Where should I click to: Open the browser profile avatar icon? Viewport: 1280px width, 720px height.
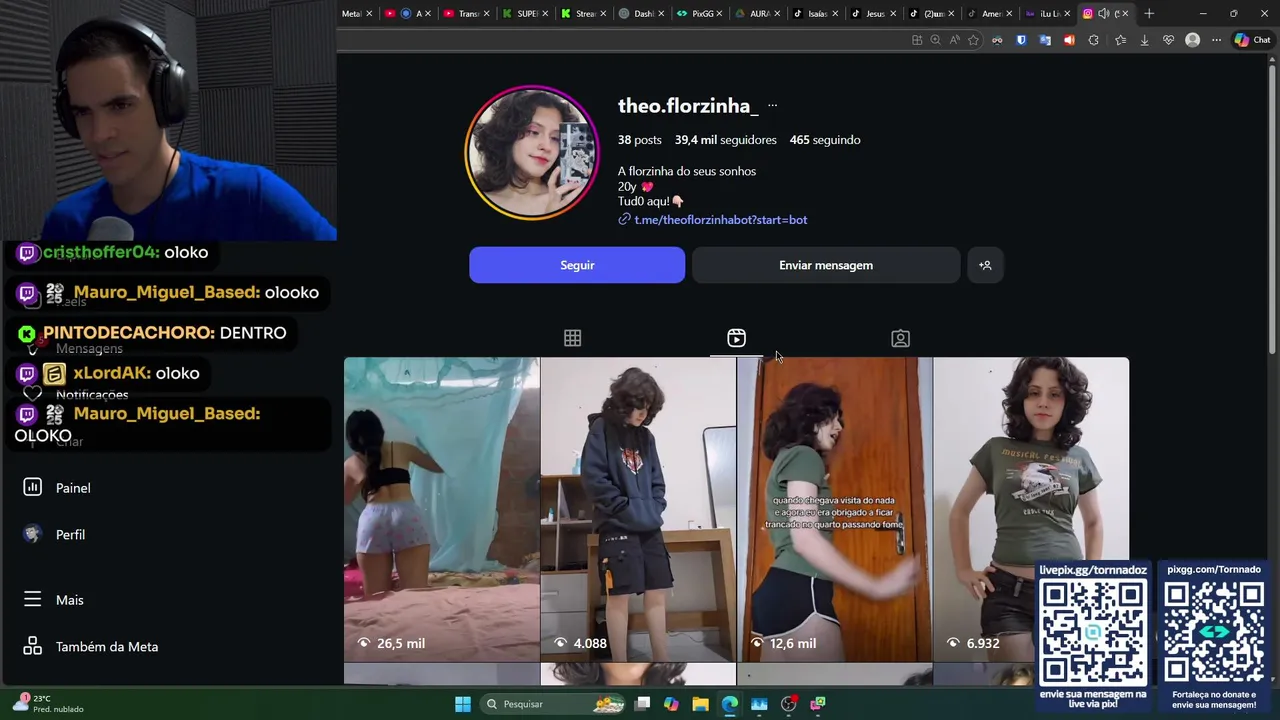(x=1192, y=40)
